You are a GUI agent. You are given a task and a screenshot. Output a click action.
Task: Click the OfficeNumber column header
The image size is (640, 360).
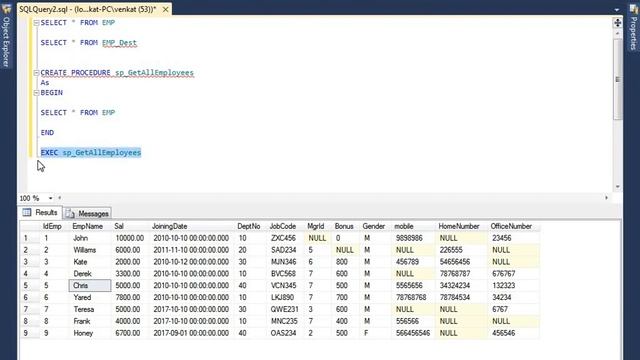[514, 226]
